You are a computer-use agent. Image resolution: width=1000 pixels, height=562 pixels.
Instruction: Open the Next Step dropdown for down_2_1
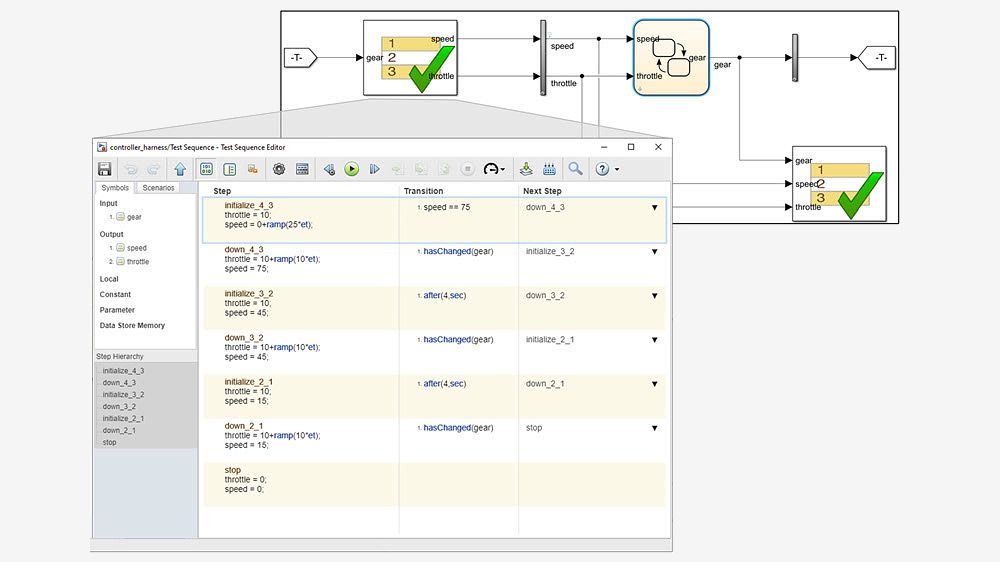(x=655, y=428)
